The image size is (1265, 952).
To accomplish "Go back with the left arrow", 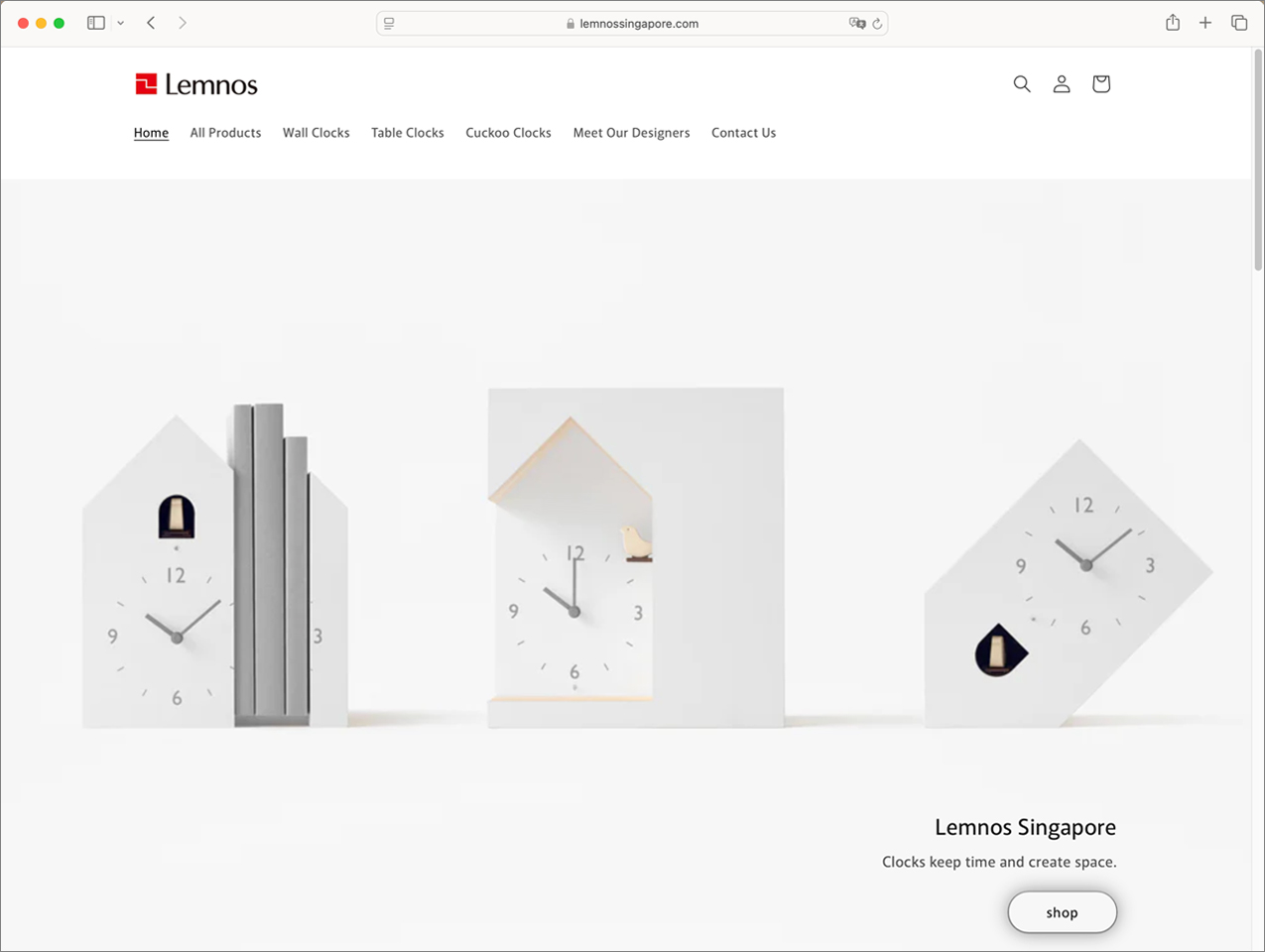I will click(151, 23).
